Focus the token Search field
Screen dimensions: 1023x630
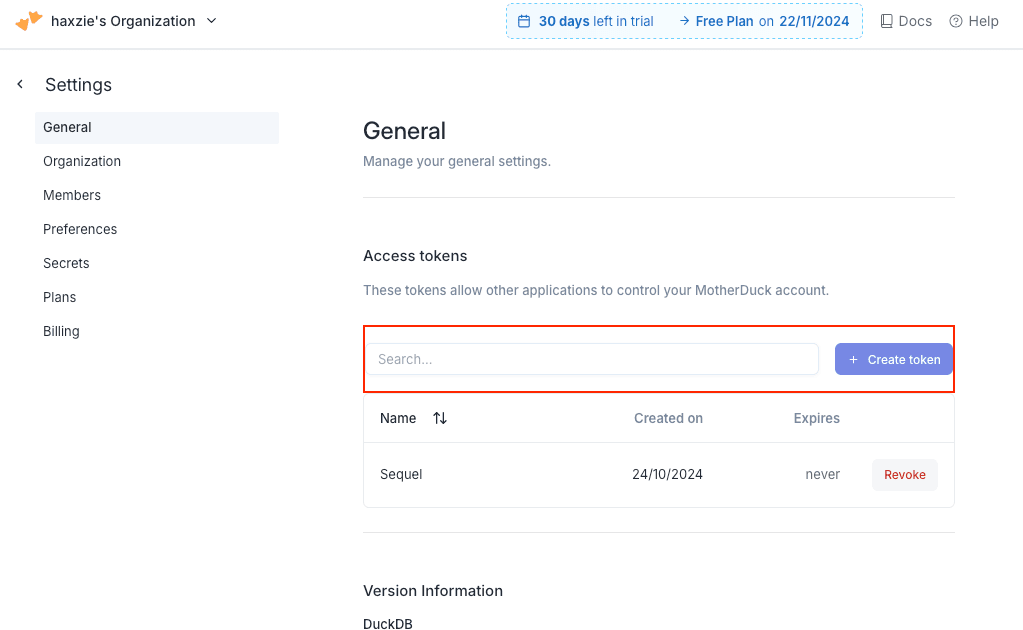point(592,359)
